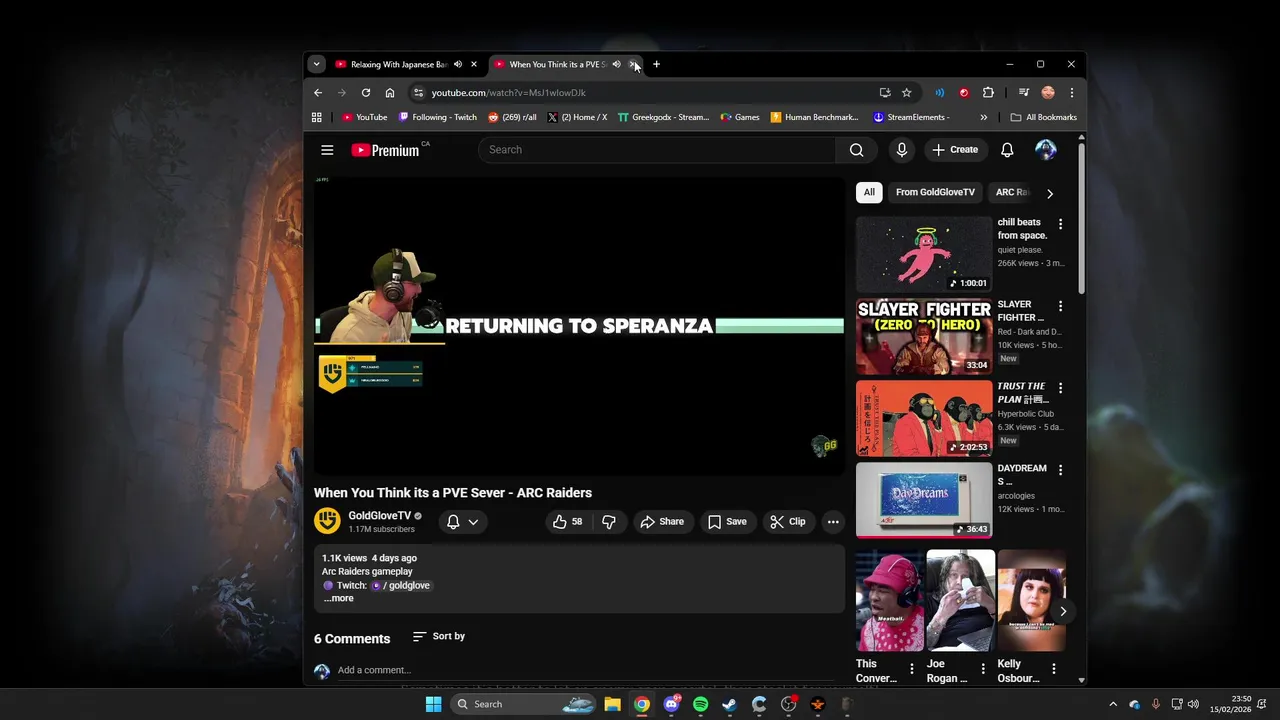
Task: Open the Following - Twitch bookmark
Action: pyautogui.click(x=438, y=117)
